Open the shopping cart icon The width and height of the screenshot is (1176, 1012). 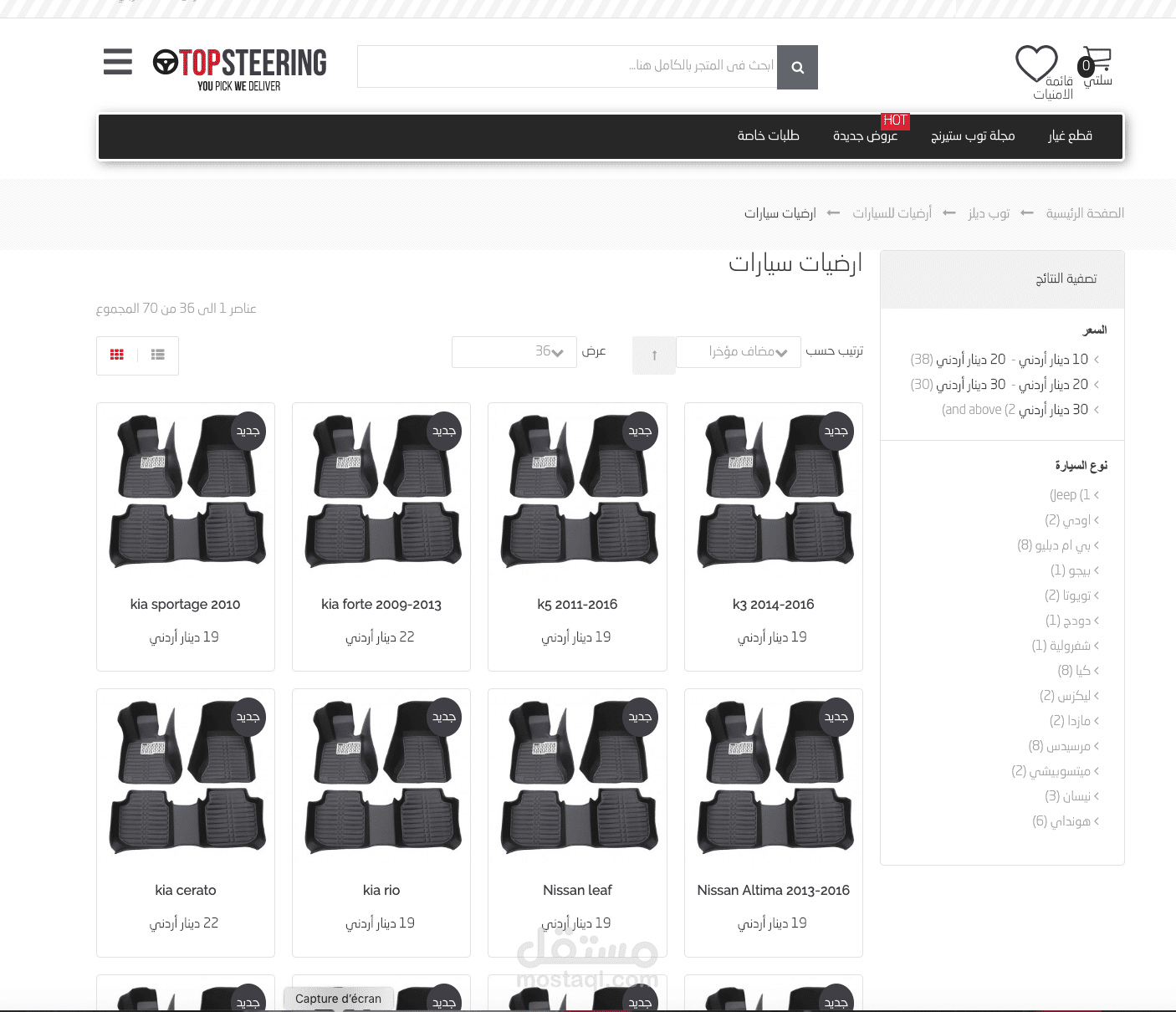(x=1096, y=59)
